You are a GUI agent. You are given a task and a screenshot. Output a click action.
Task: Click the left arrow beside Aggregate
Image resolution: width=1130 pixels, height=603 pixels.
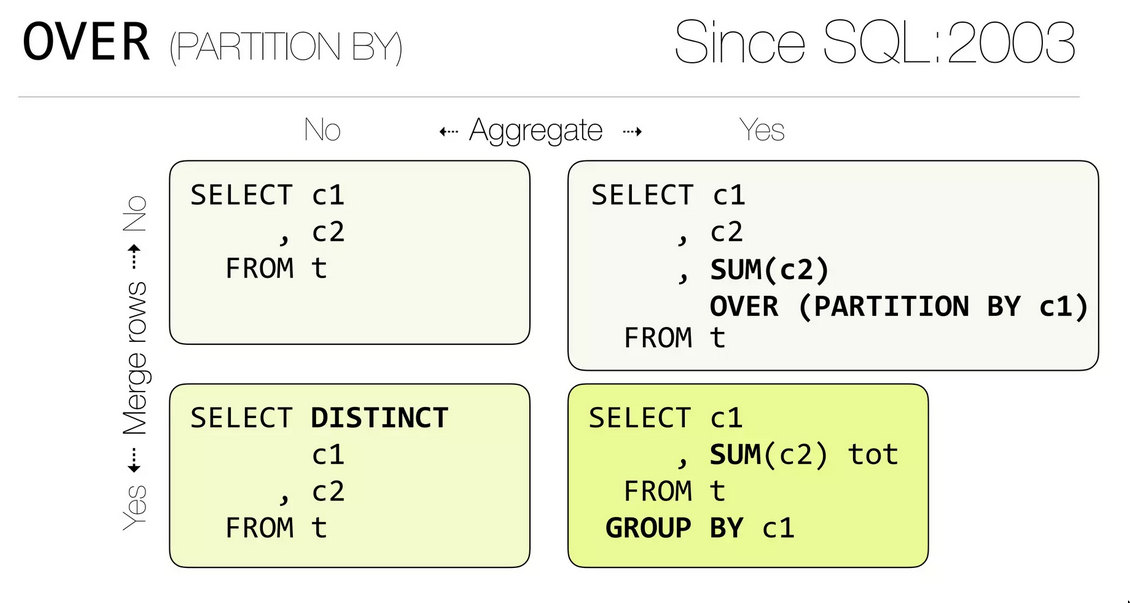coord(449,131)
